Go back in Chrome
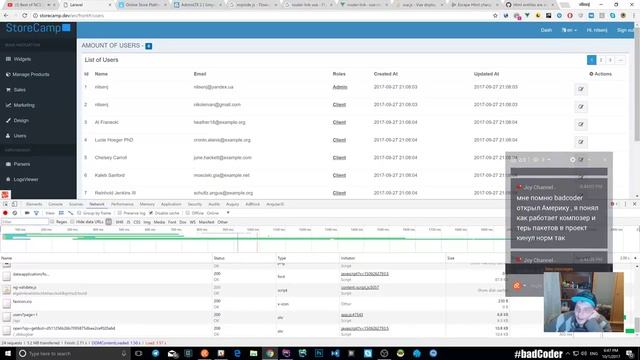This screenshot has height=360, width=640. [6, 16]
